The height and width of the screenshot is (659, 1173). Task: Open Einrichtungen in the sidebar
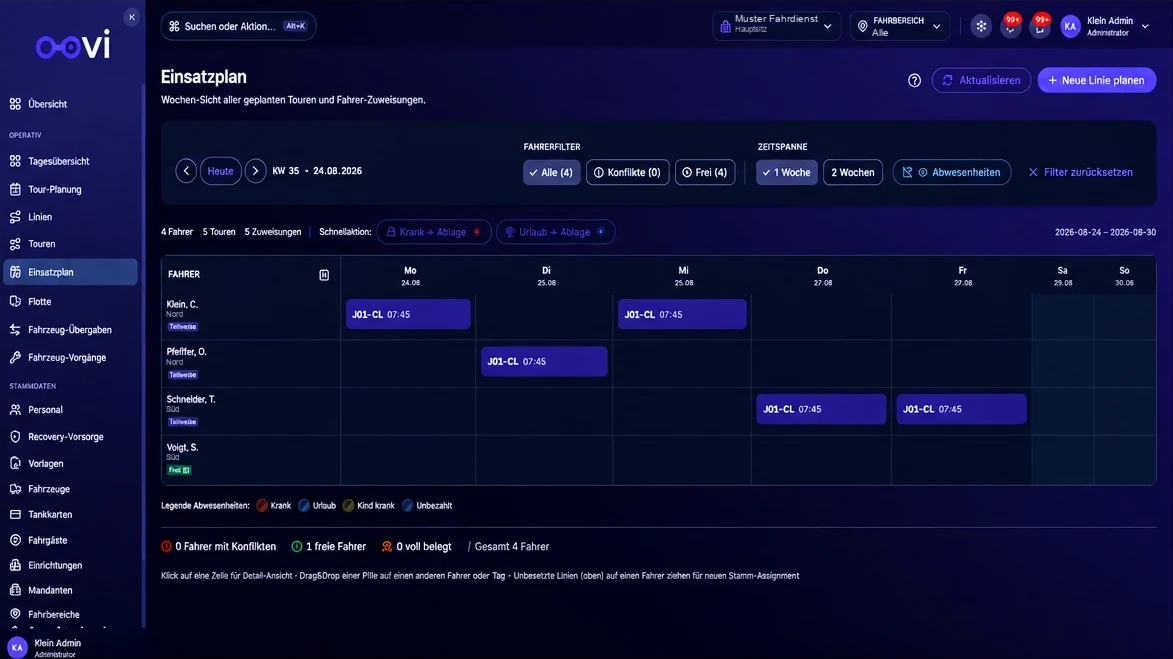(70, 565)
